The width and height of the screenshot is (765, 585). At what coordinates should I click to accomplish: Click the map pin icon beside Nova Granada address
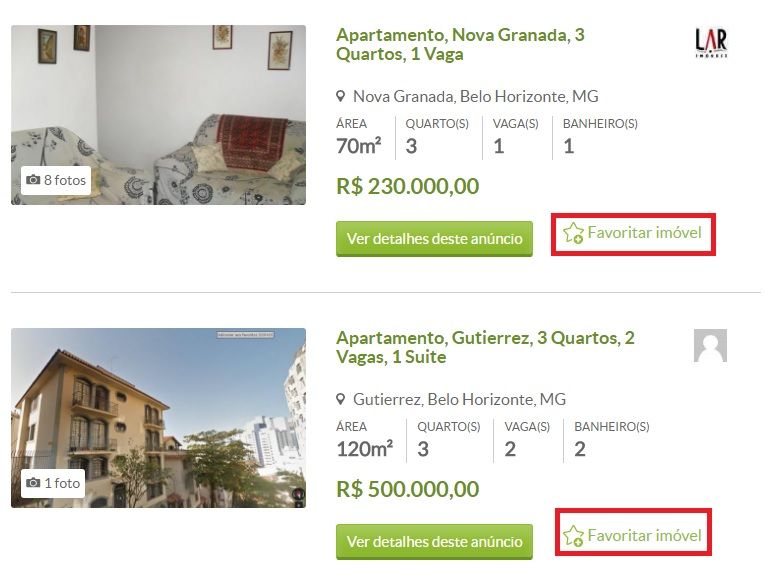coord(341,97)
